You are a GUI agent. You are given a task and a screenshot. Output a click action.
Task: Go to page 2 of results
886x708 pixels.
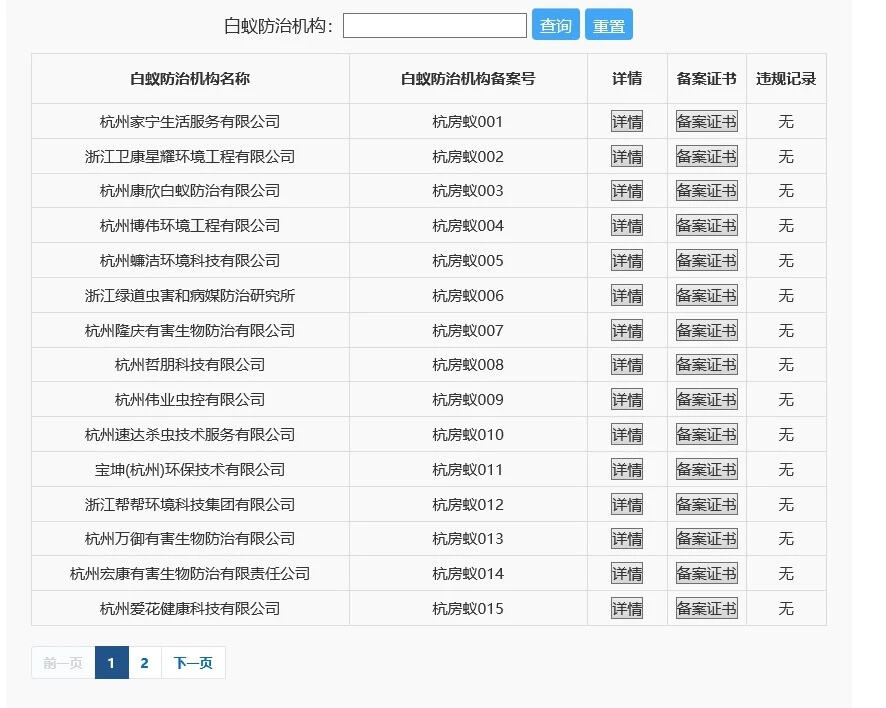tap(145, 663)
